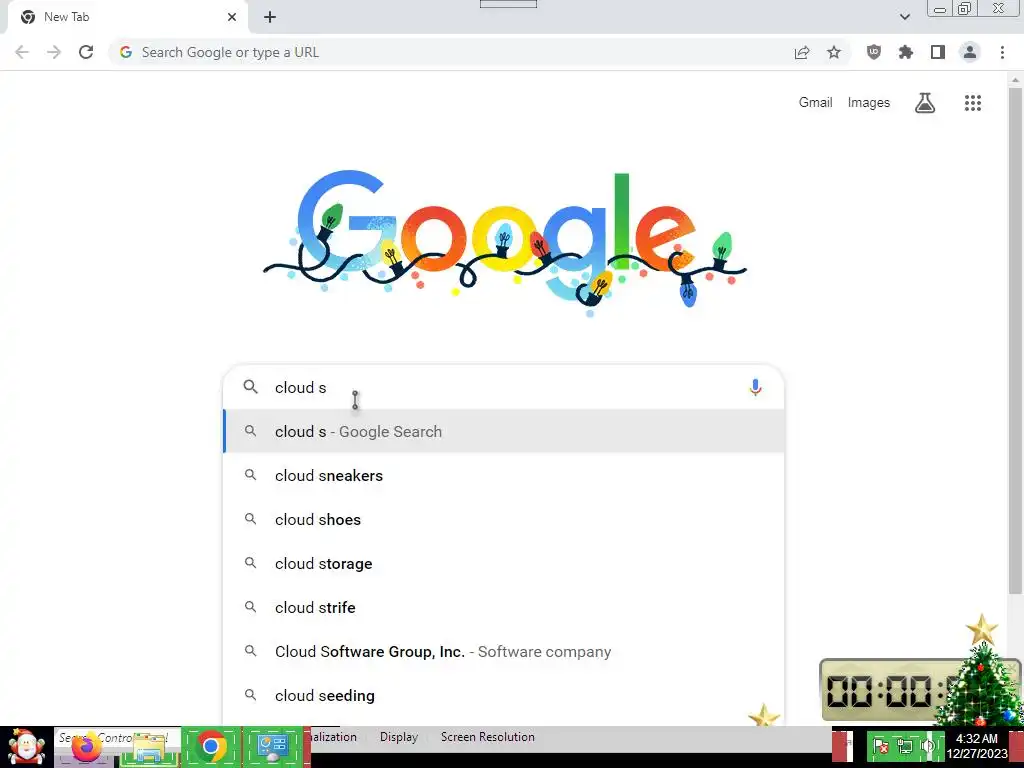Click the taskbar clock showing 4:32 AM
This screenshot has width=1024, height=768.
pyautogui.click(x=976, y=746)
